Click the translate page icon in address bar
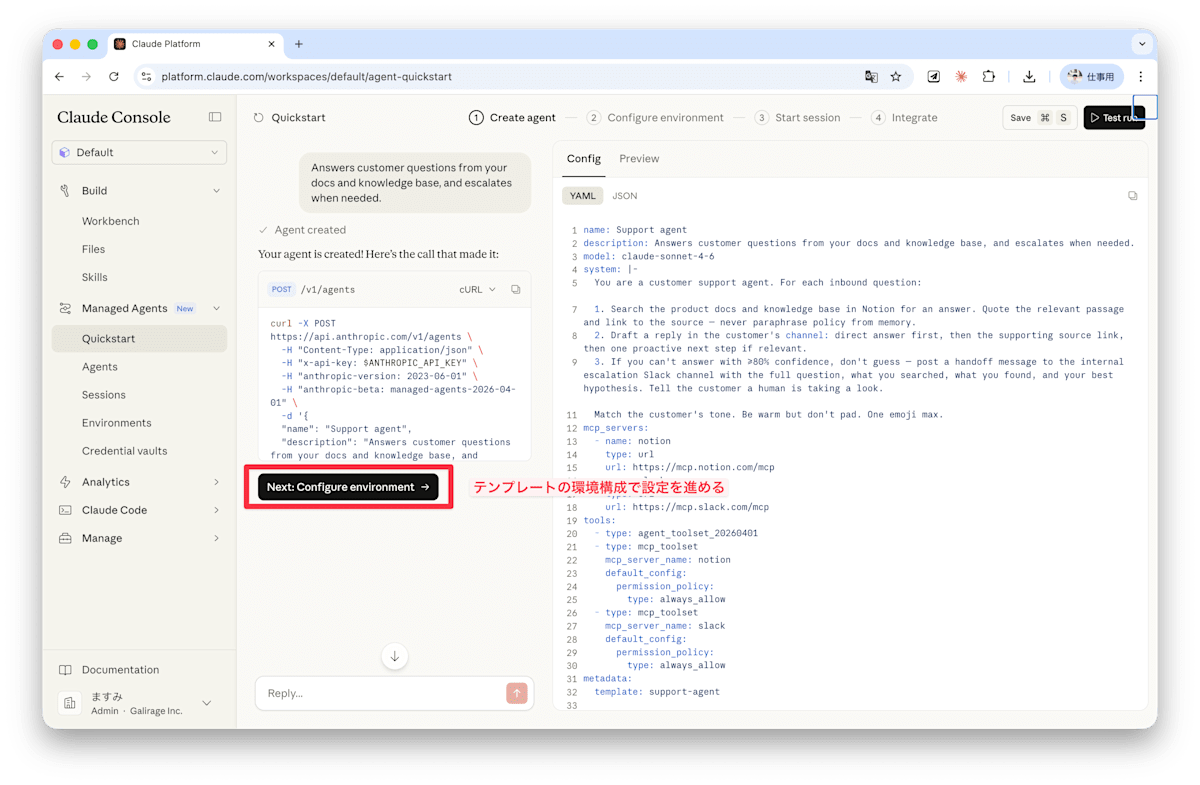 (x=871, y=76)
